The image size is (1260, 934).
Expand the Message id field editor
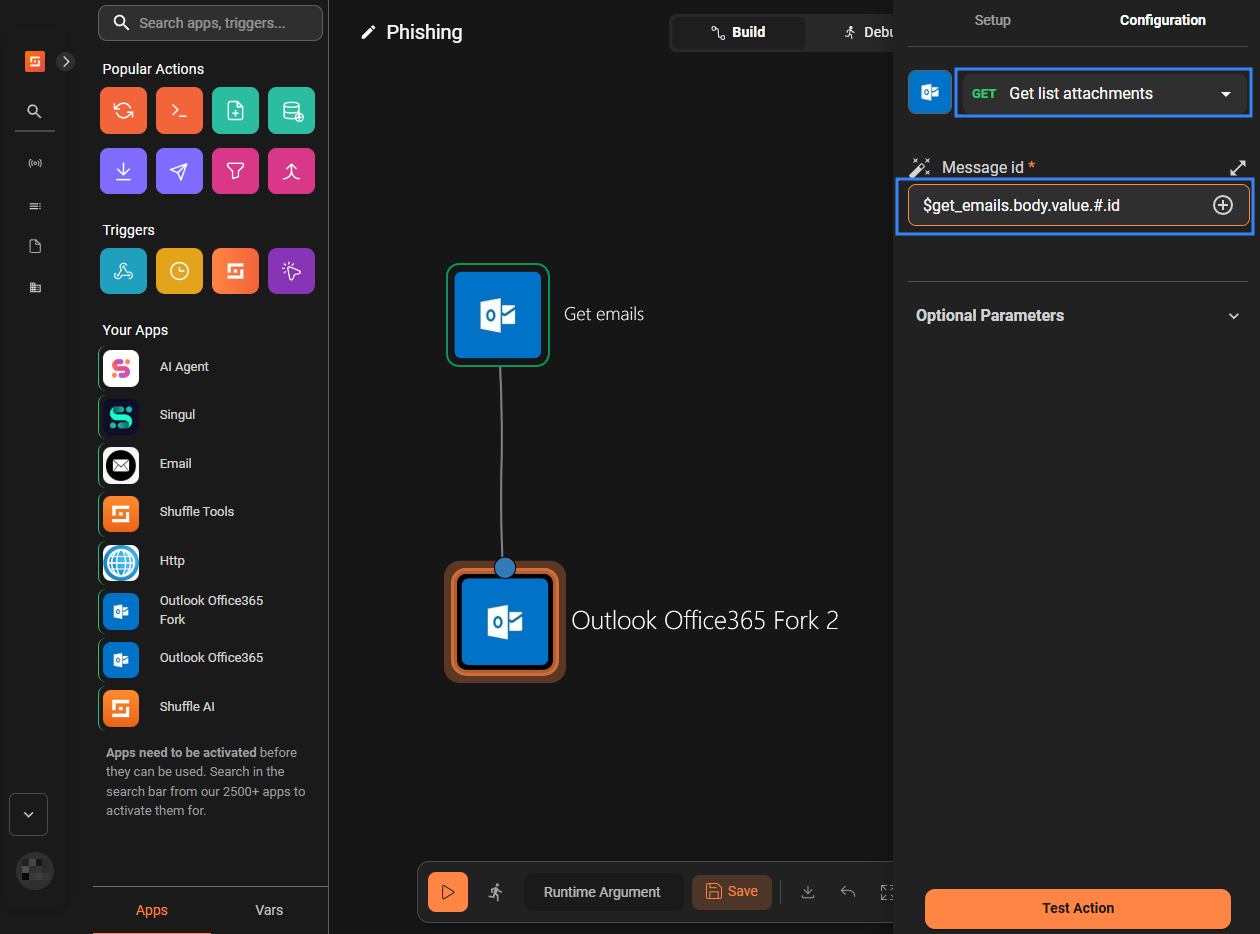[x=1237, y=167]
